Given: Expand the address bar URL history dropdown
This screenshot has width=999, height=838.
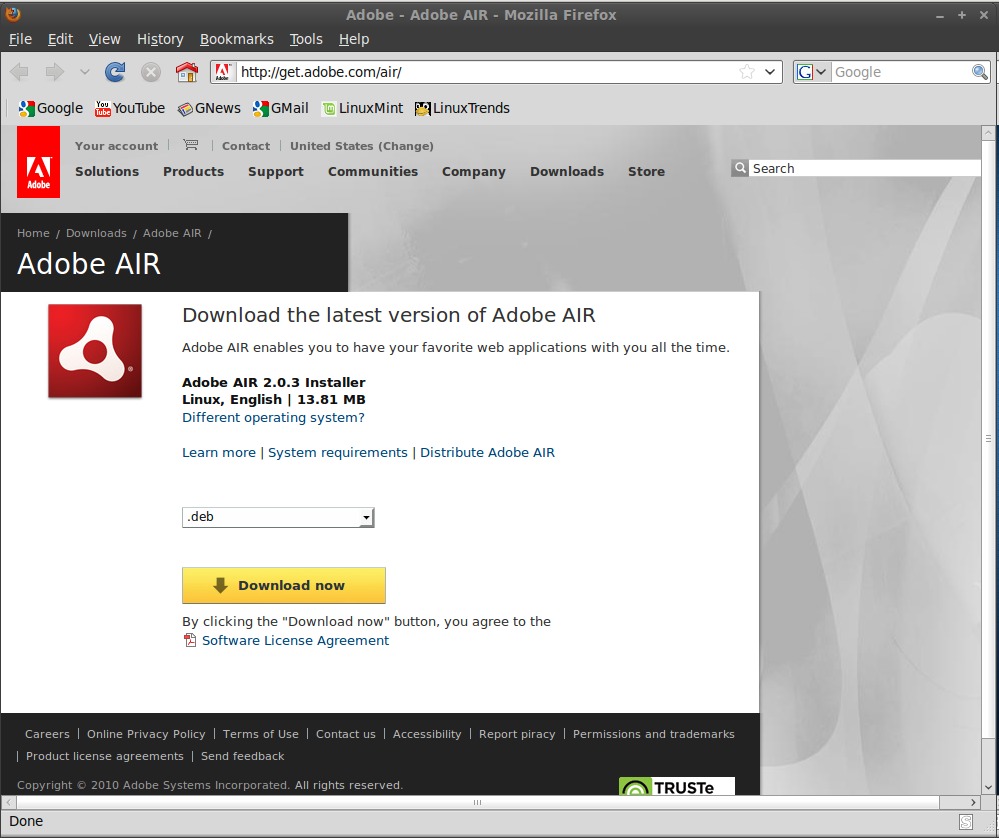Looking at the screenshot, I should pyautogui.click(x=770, y=72).
